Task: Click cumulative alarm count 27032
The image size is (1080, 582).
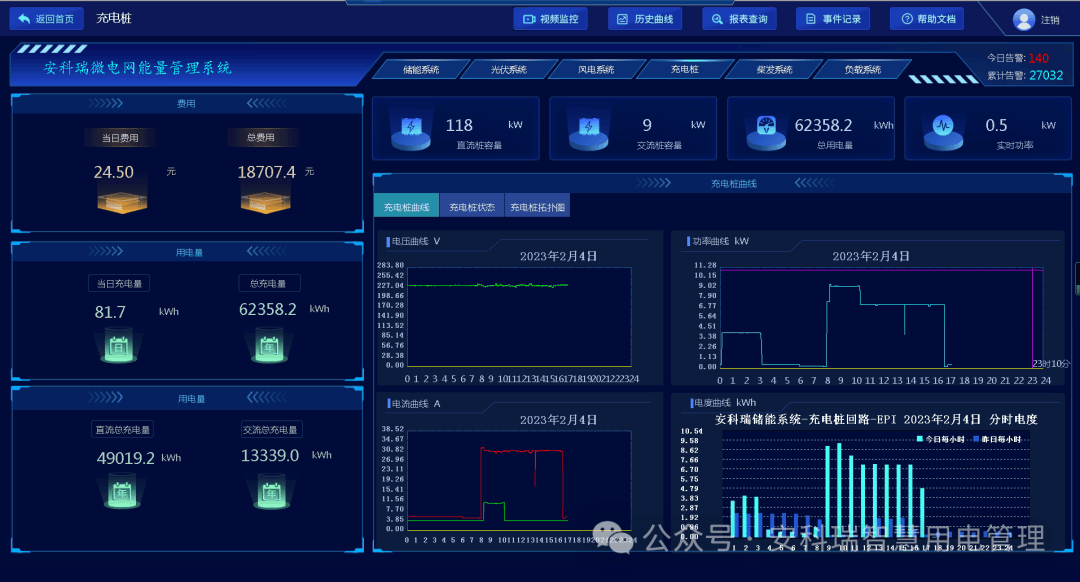Action: click(1046, 76)
